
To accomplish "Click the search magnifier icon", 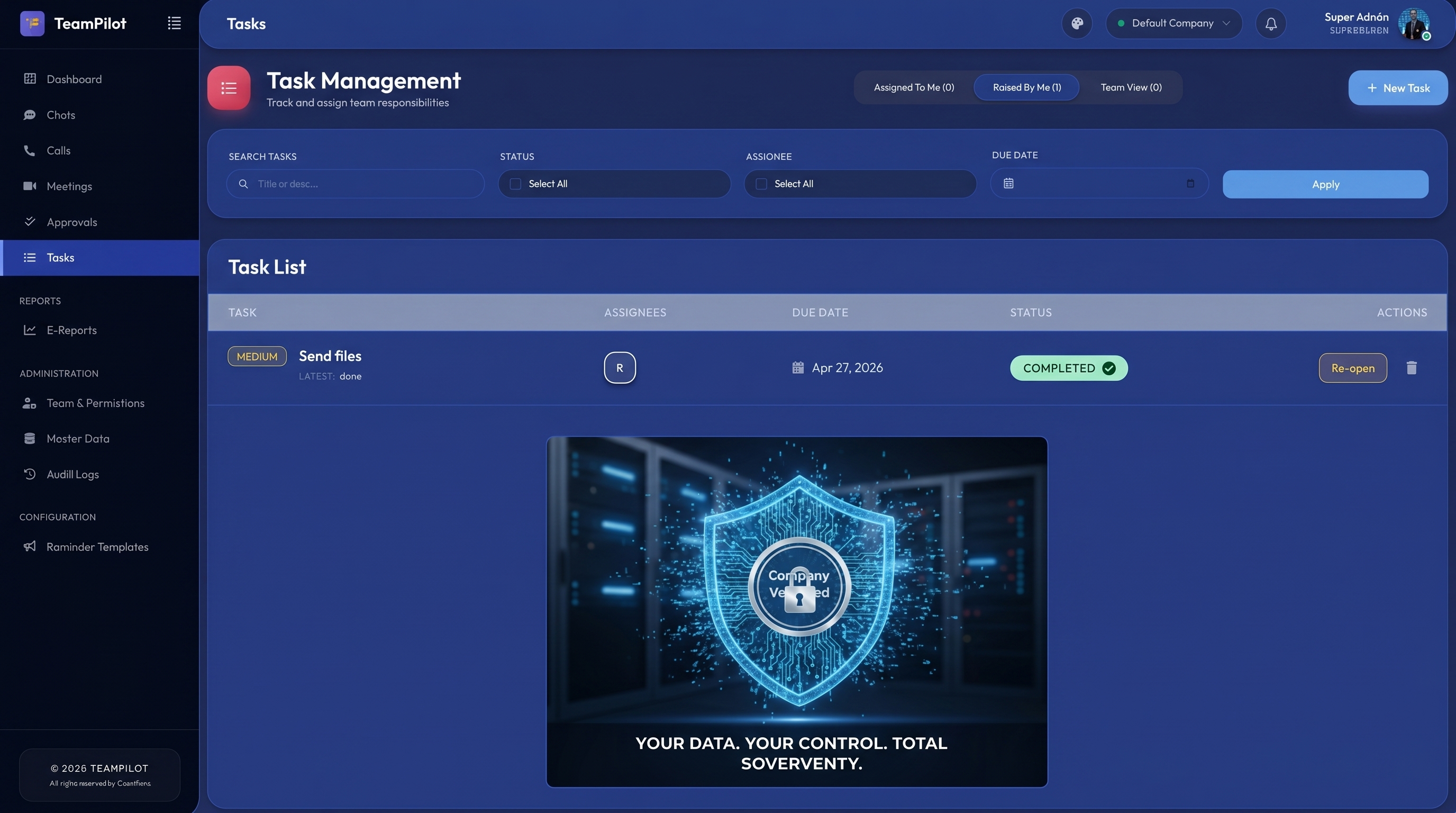I will (x=243, y=184).
